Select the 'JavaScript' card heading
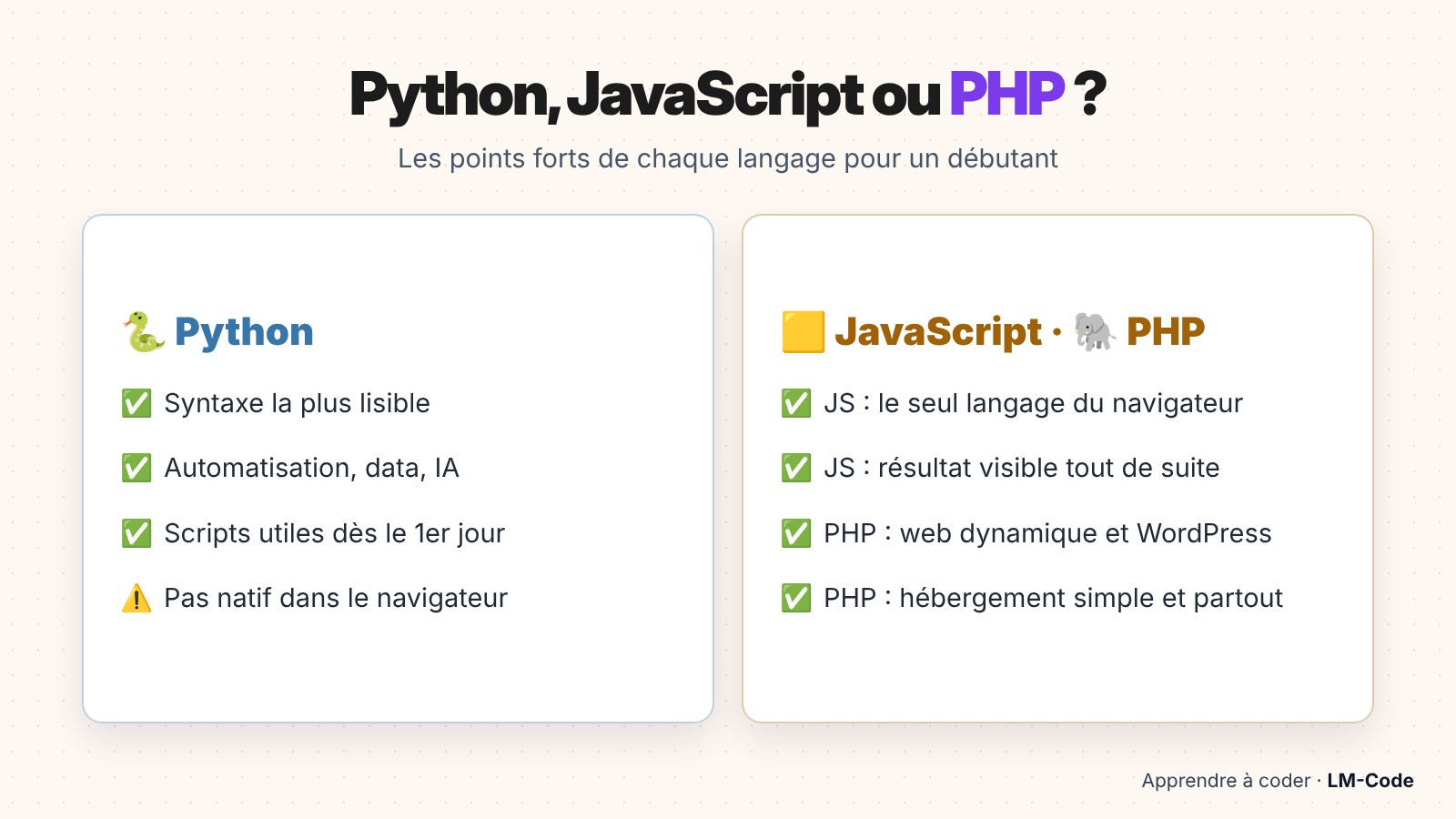Viewport: 1456px width, 819px height. pos(938,332)
